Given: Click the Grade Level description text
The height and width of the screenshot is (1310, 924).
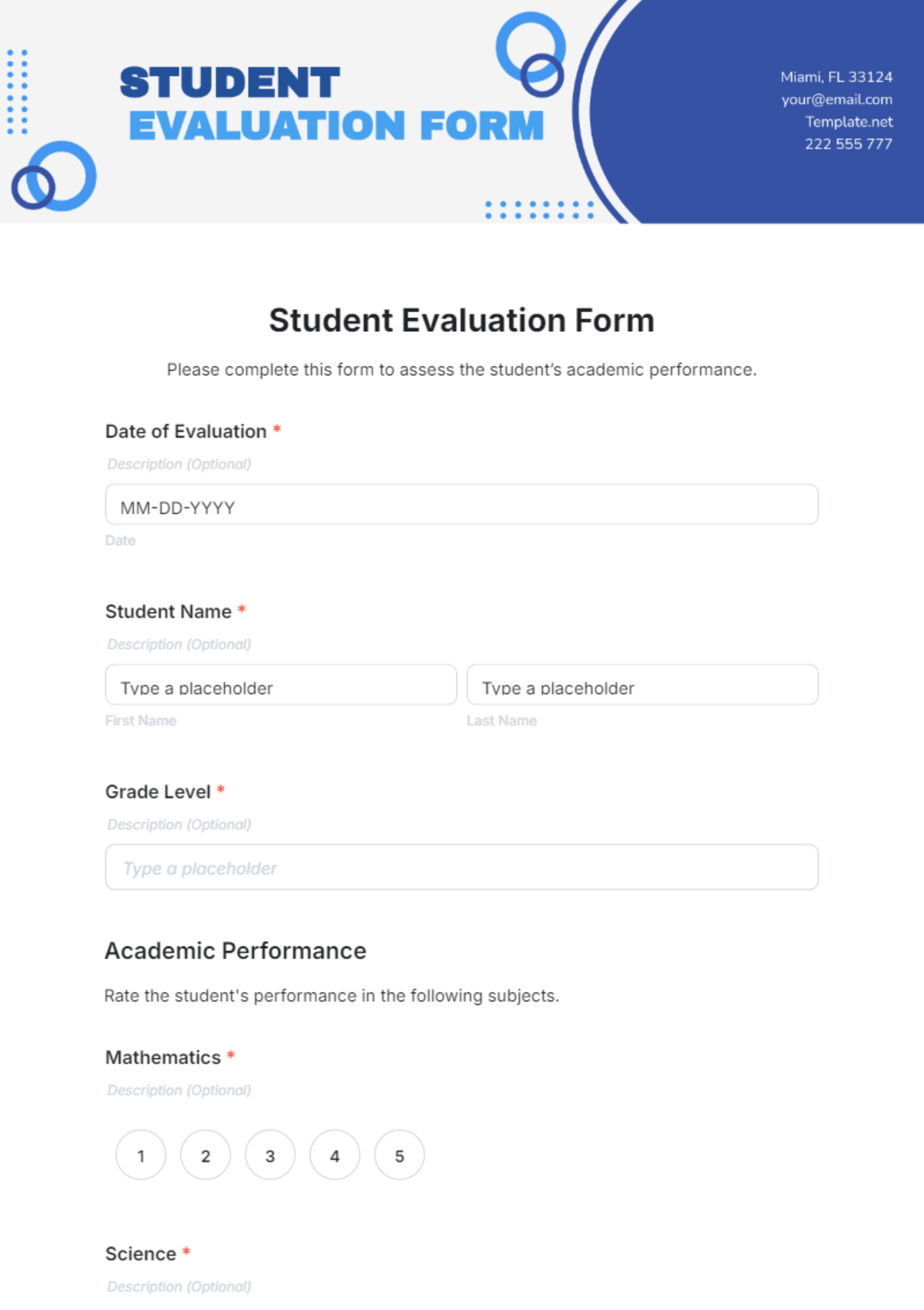Looking at the screenshot, I should [179, 825].
